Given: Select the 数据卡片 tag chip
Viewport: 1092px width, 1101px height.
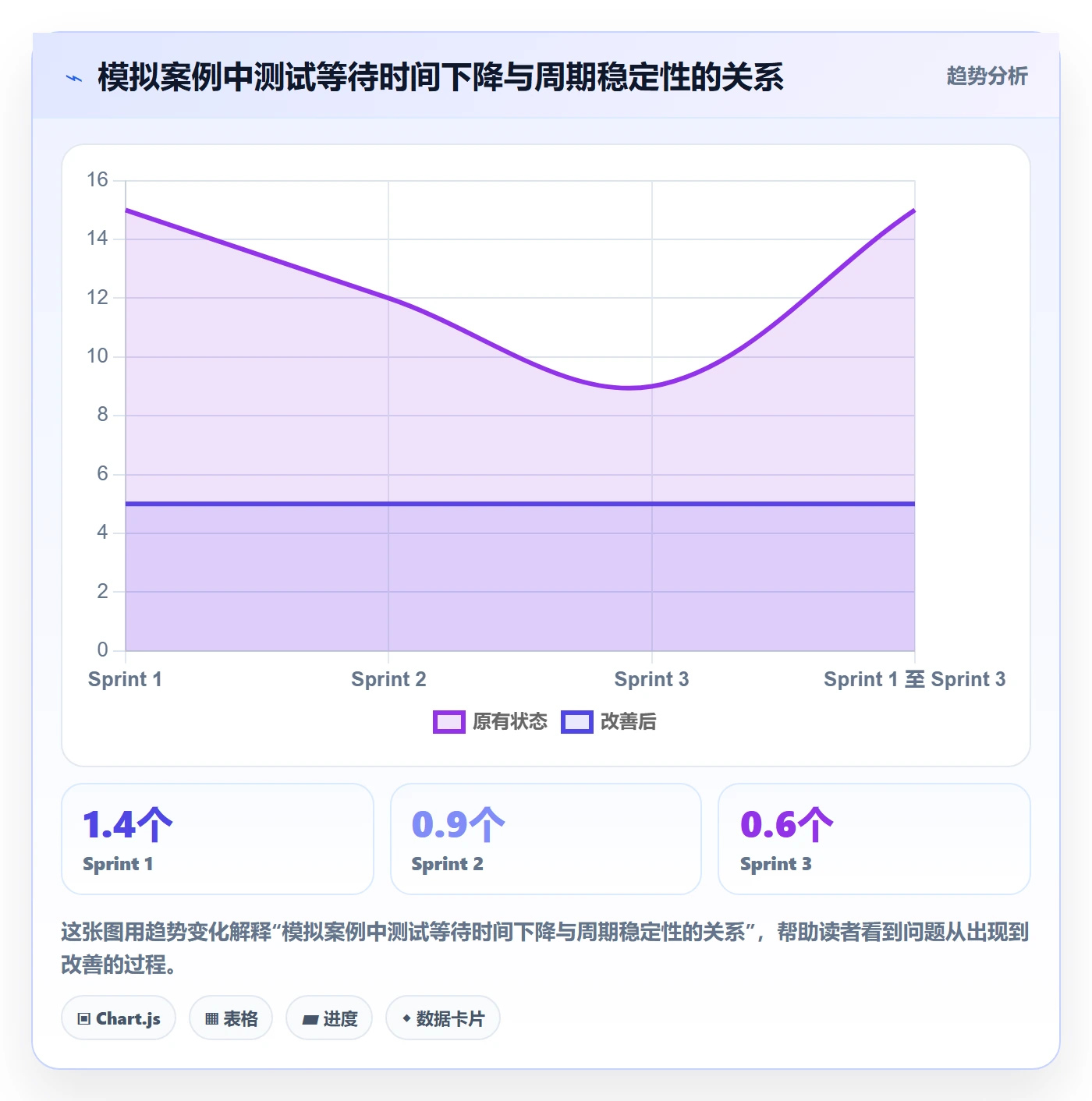Looking at the screenshot, I should (443, 1018).
